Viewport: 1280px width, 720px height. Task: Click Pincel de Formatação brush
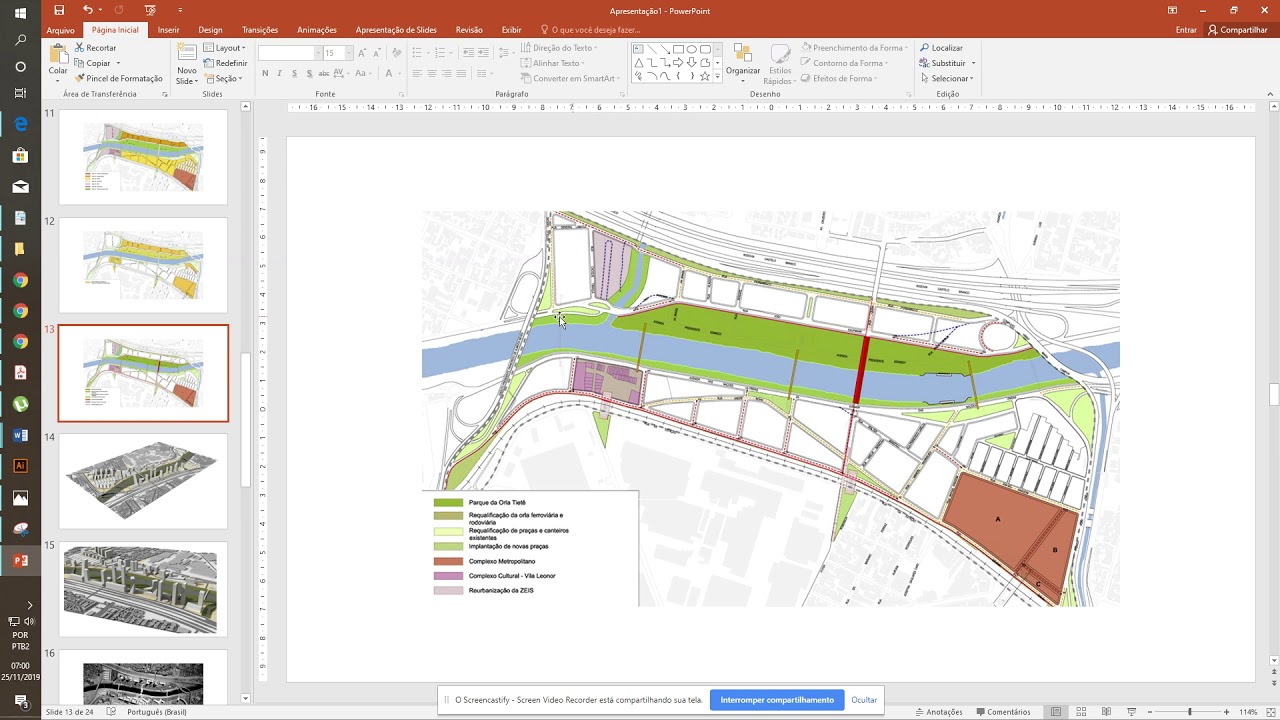(x=118, y=78)
